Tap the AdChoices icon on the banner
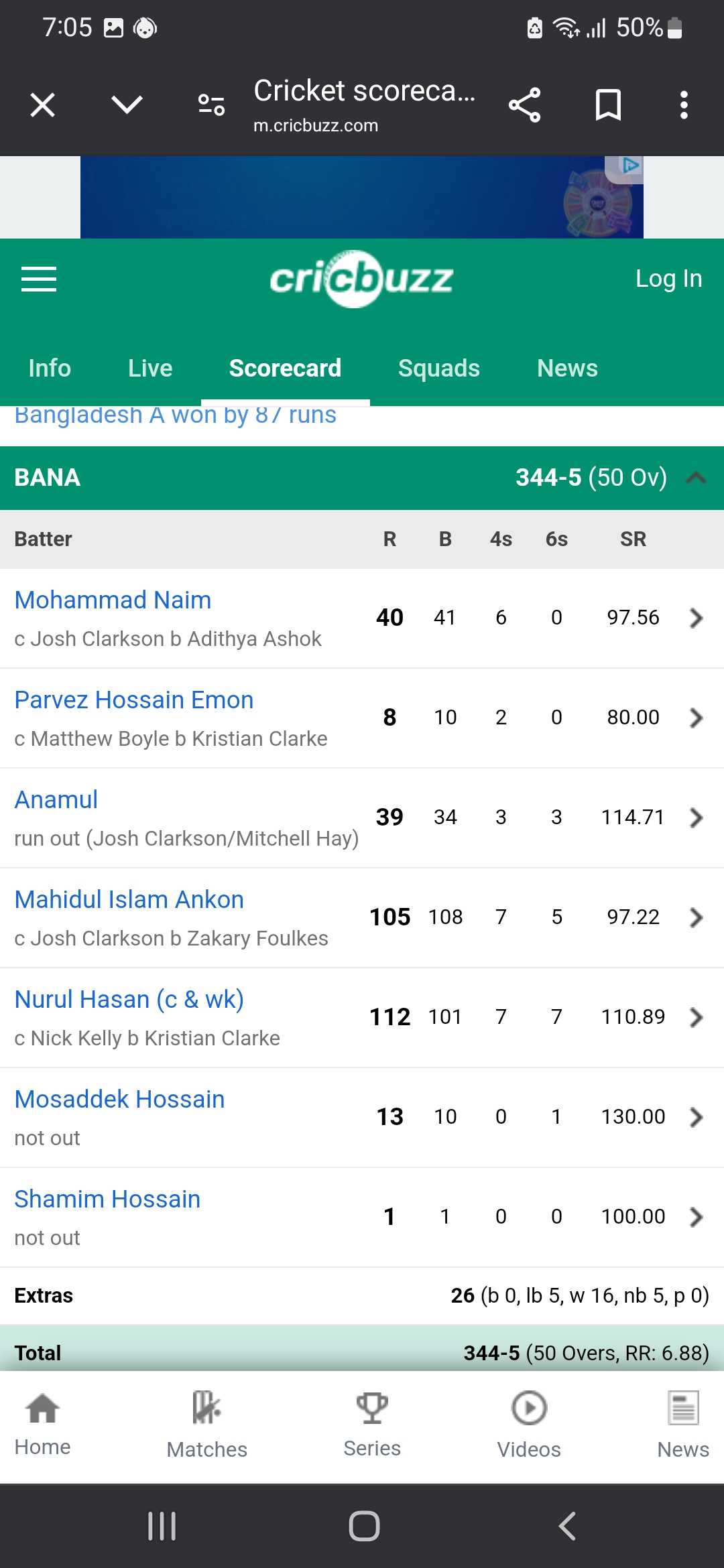This screenshot has height=1568, width=724. tap(630, 165)
